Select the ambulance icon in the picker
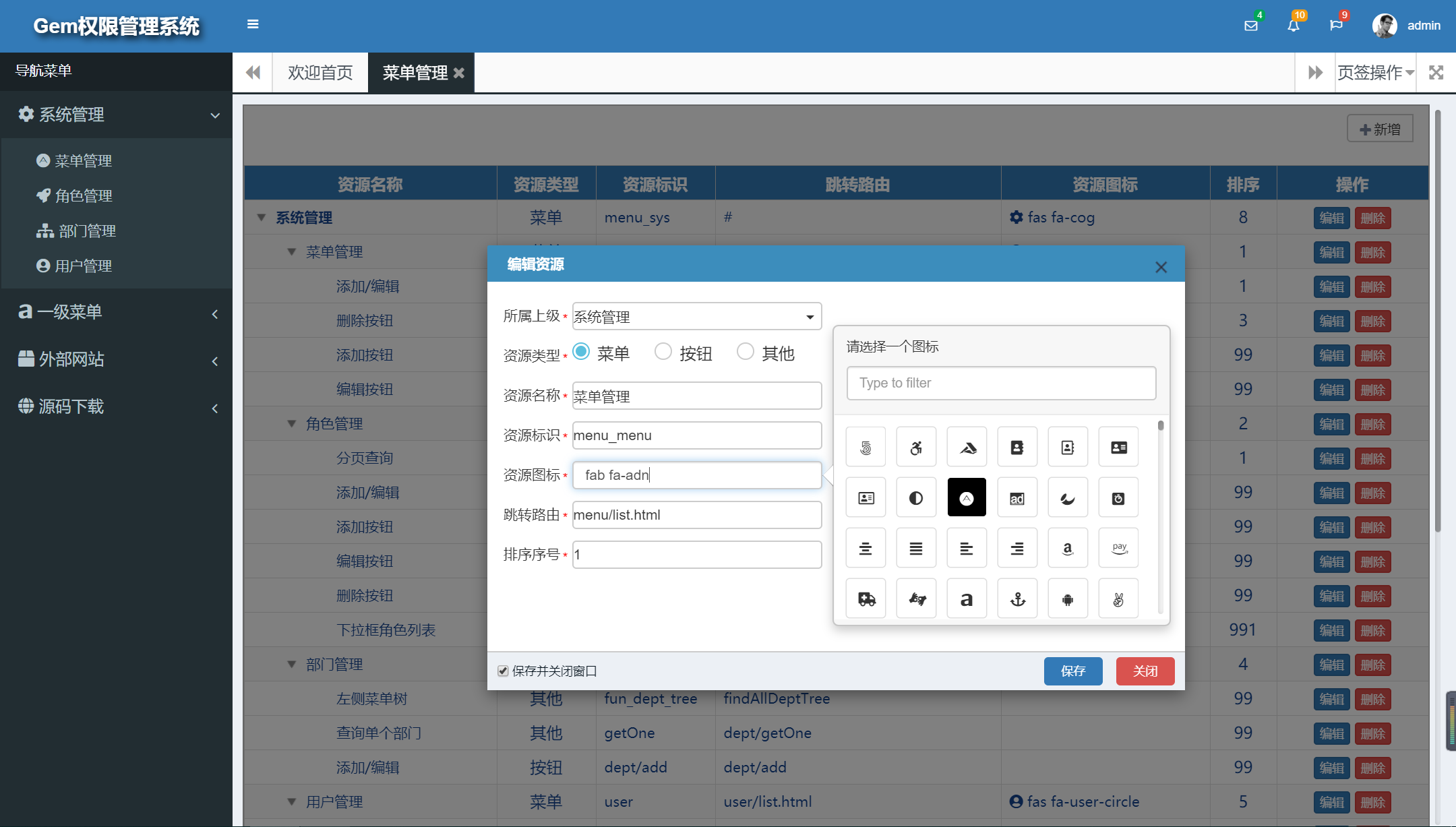The image size is (1456, 827). pos(866,598)
